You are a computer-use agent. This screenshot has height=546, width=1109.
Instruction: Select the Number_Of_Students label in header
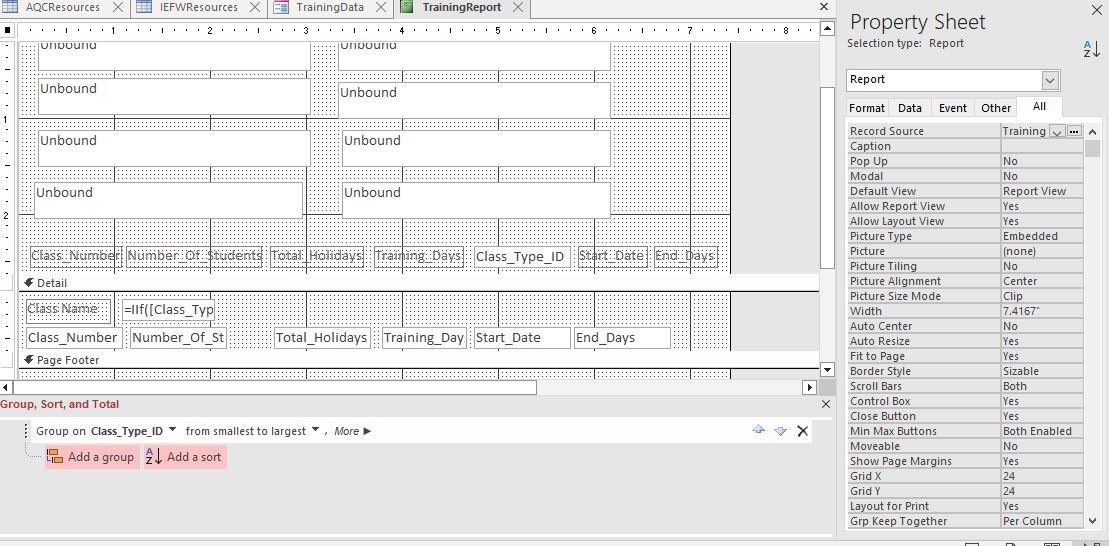[x=194, y=257]
